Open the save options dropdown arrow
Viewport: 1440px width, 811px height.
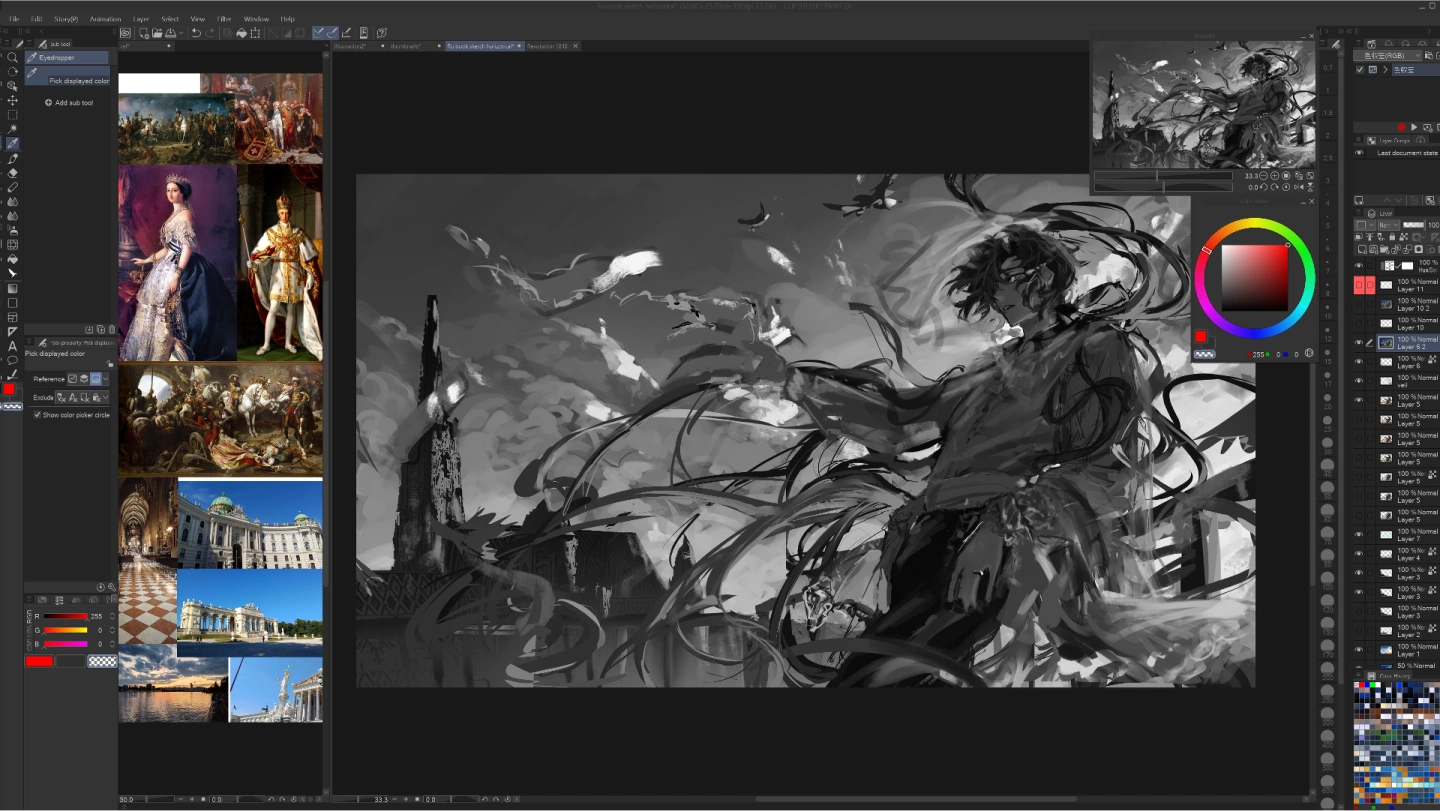tap(181, 33)
